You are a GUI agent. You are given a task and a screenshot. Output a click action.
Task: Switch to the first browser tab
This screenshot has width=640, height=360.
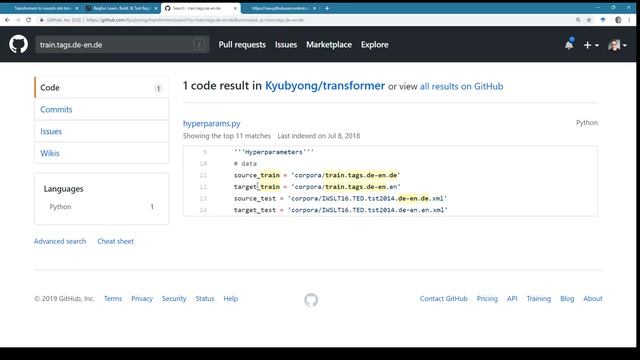click(42, 8)
